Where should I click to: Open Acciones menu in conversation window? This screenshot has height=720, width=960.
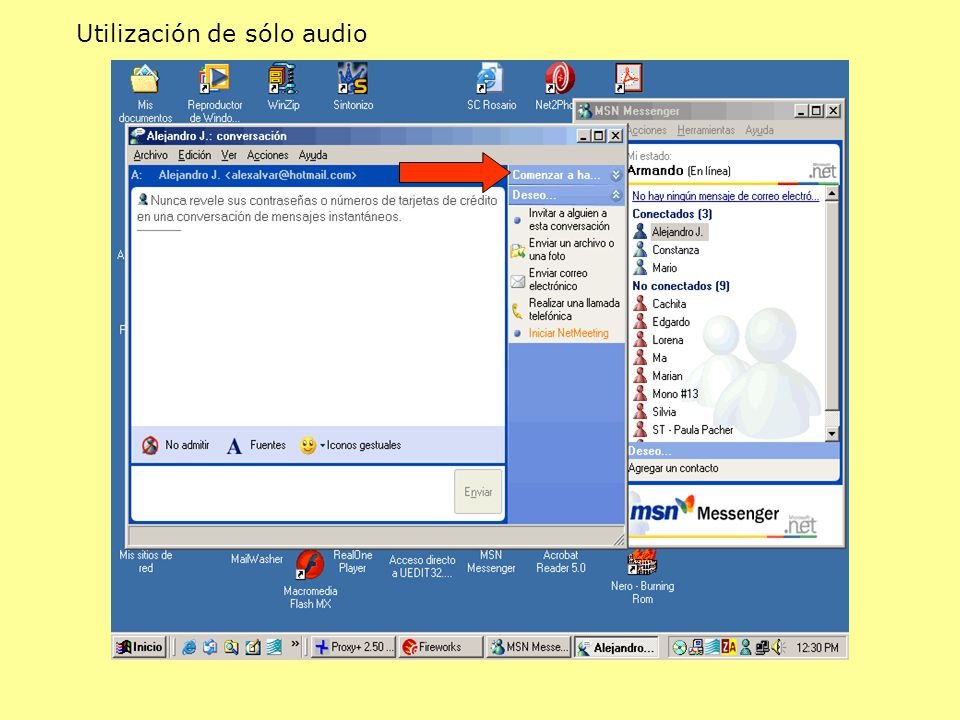[268, 156]
